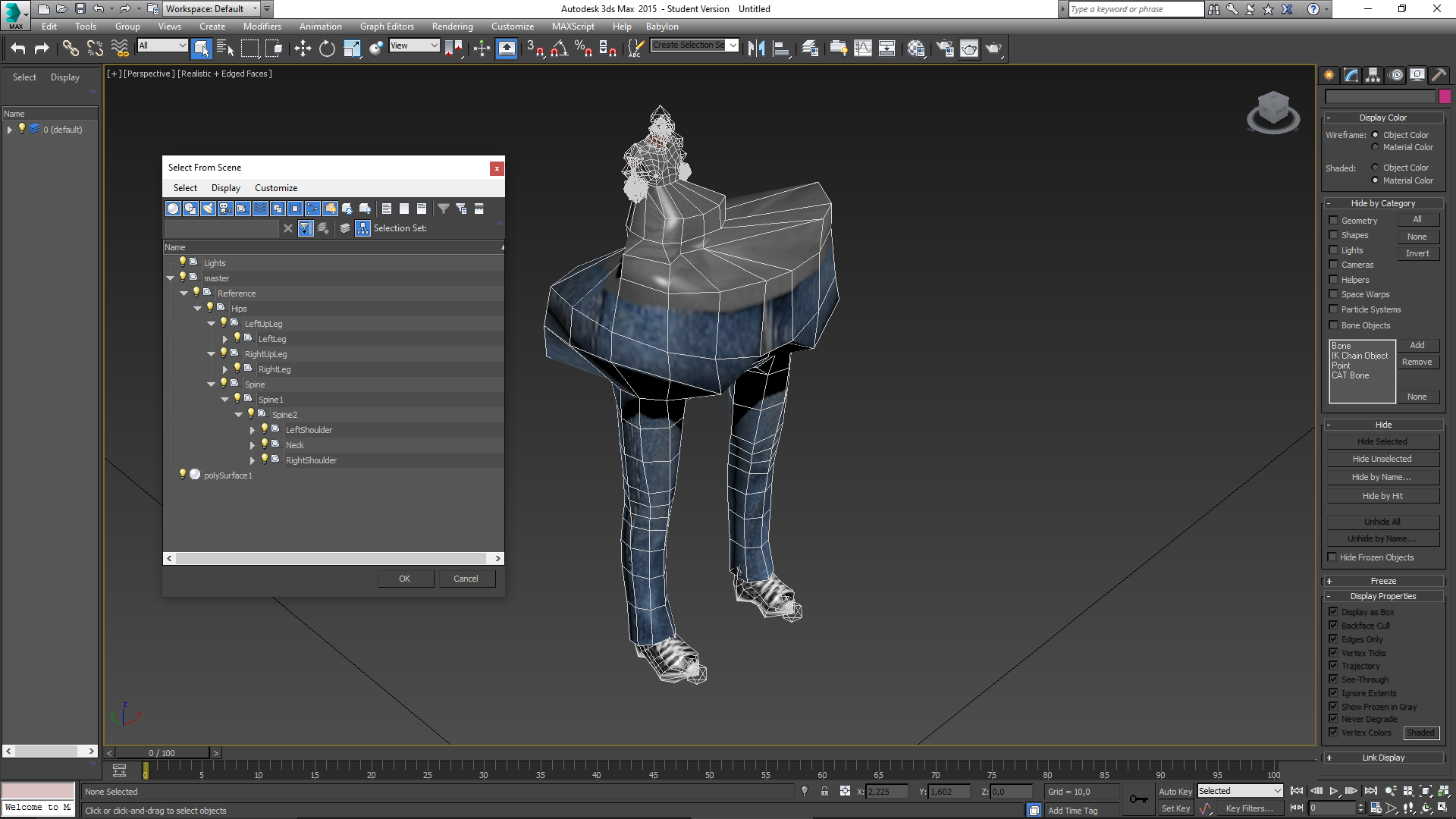Choose the Select and Scale tool
This screenshot has height=819, width=1456.
coord(352,49)
